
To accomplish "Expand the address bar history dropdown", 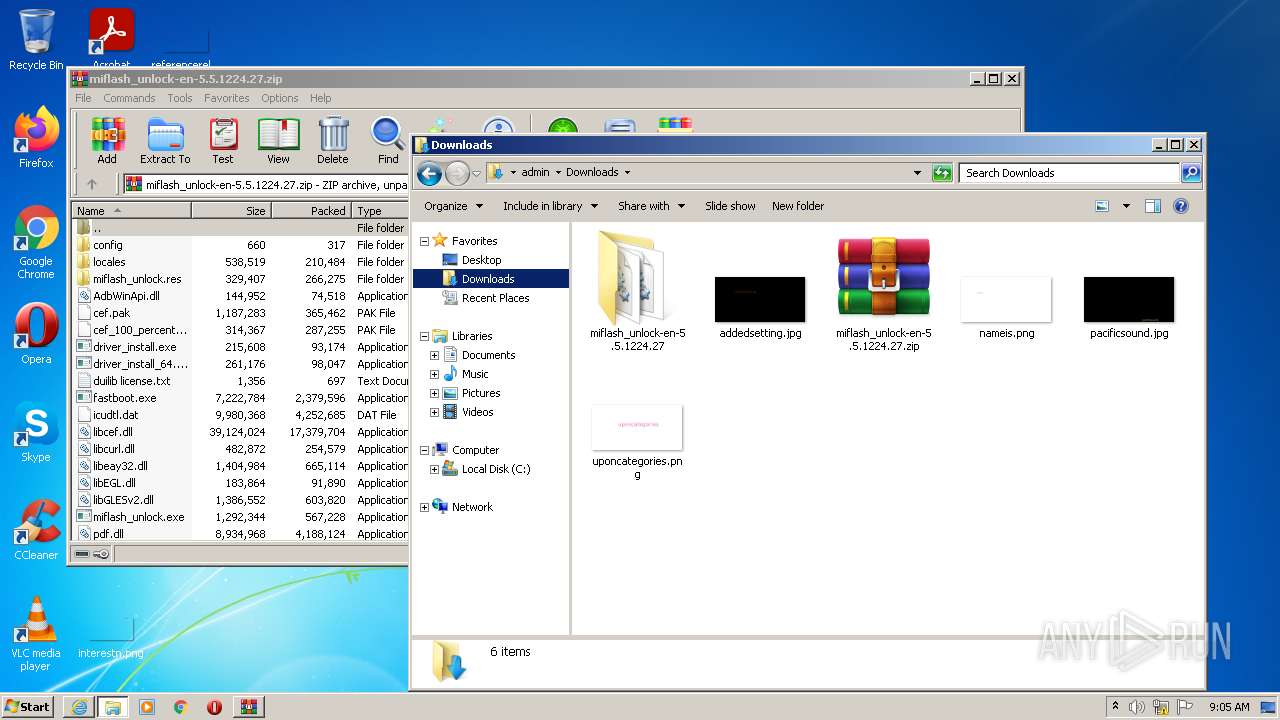I will pos(917,173).
